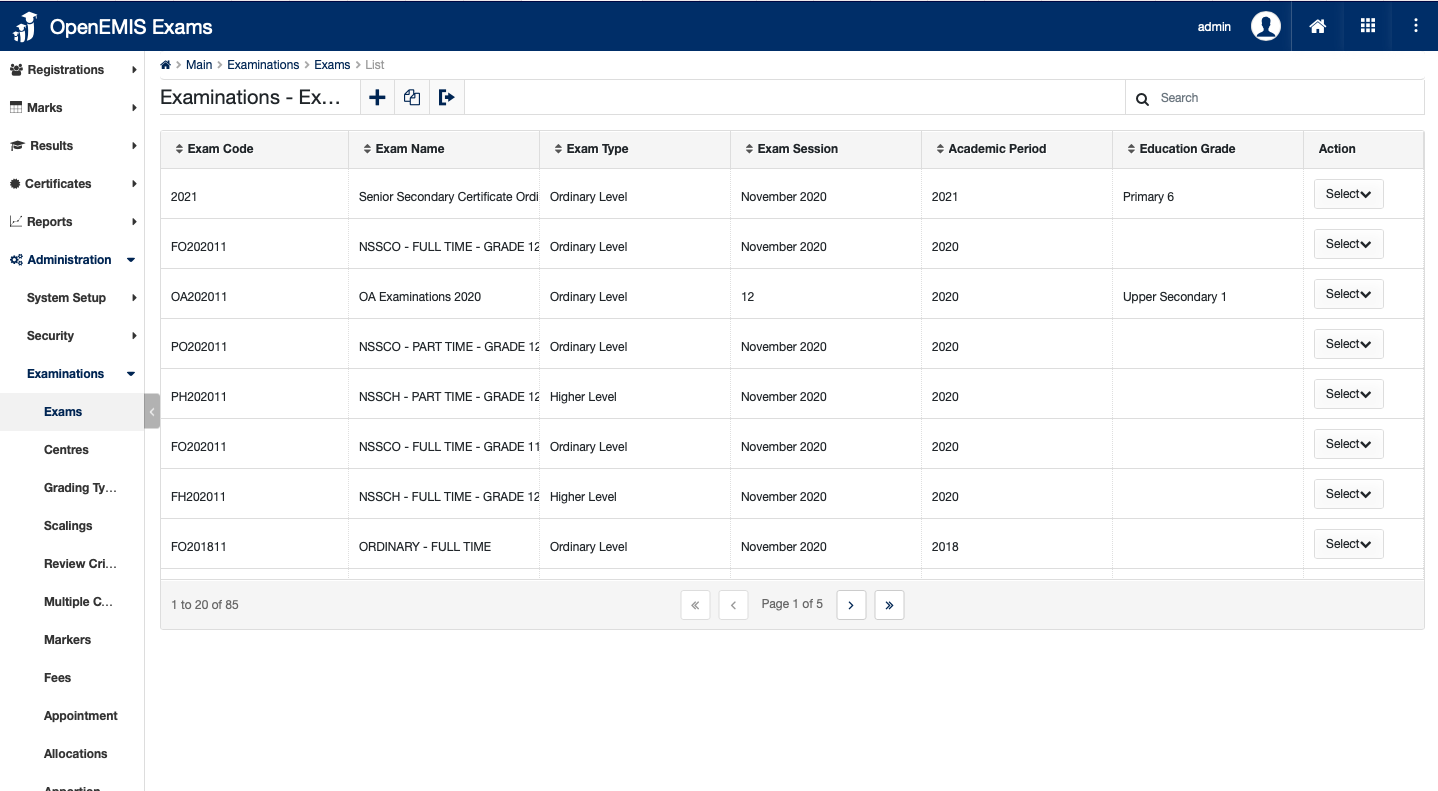1438x791 pixels.
Task: Sort by Exam Type column
Action: coord(591,149)
